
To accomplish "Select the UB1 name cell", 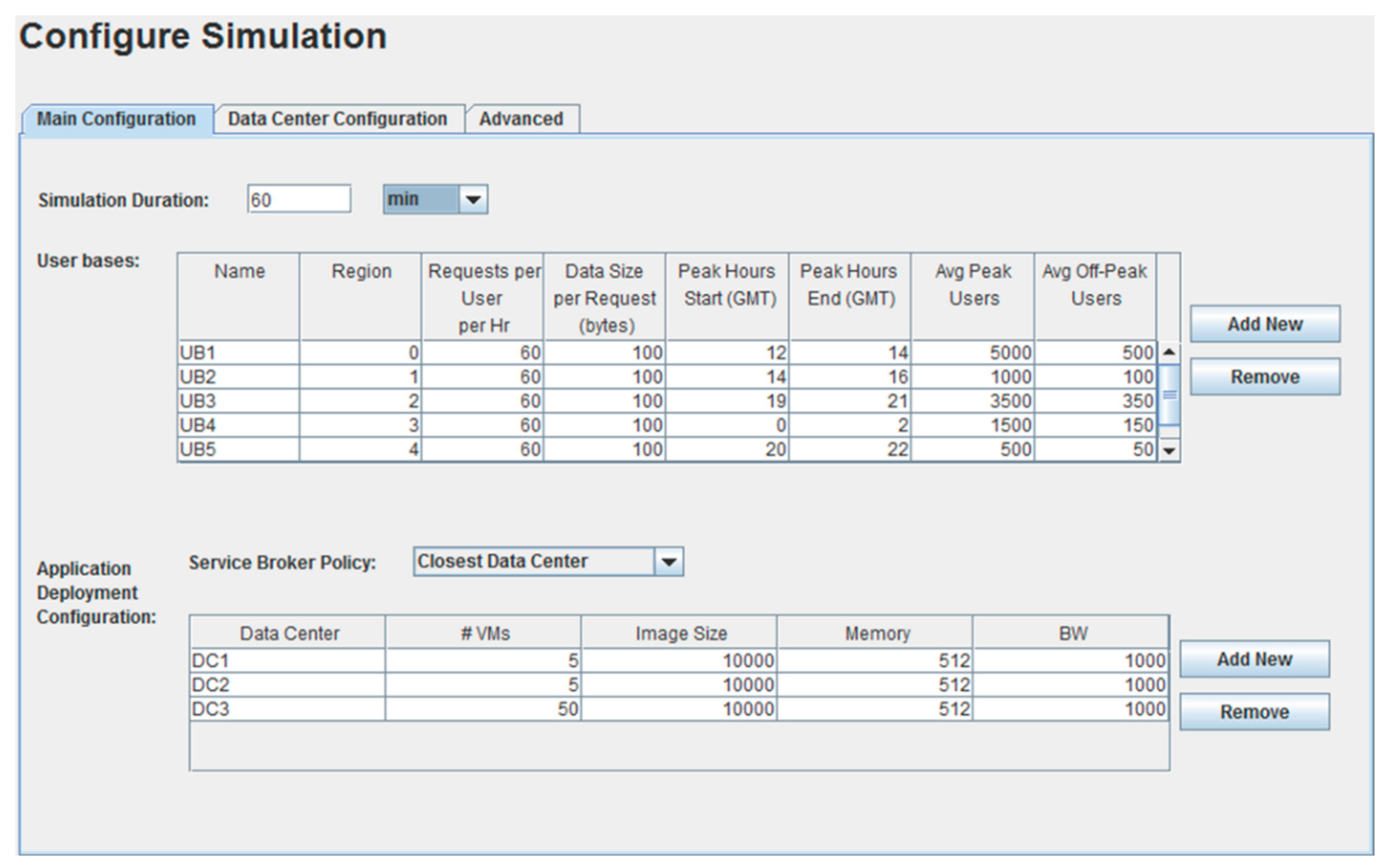I will (238, 352).
